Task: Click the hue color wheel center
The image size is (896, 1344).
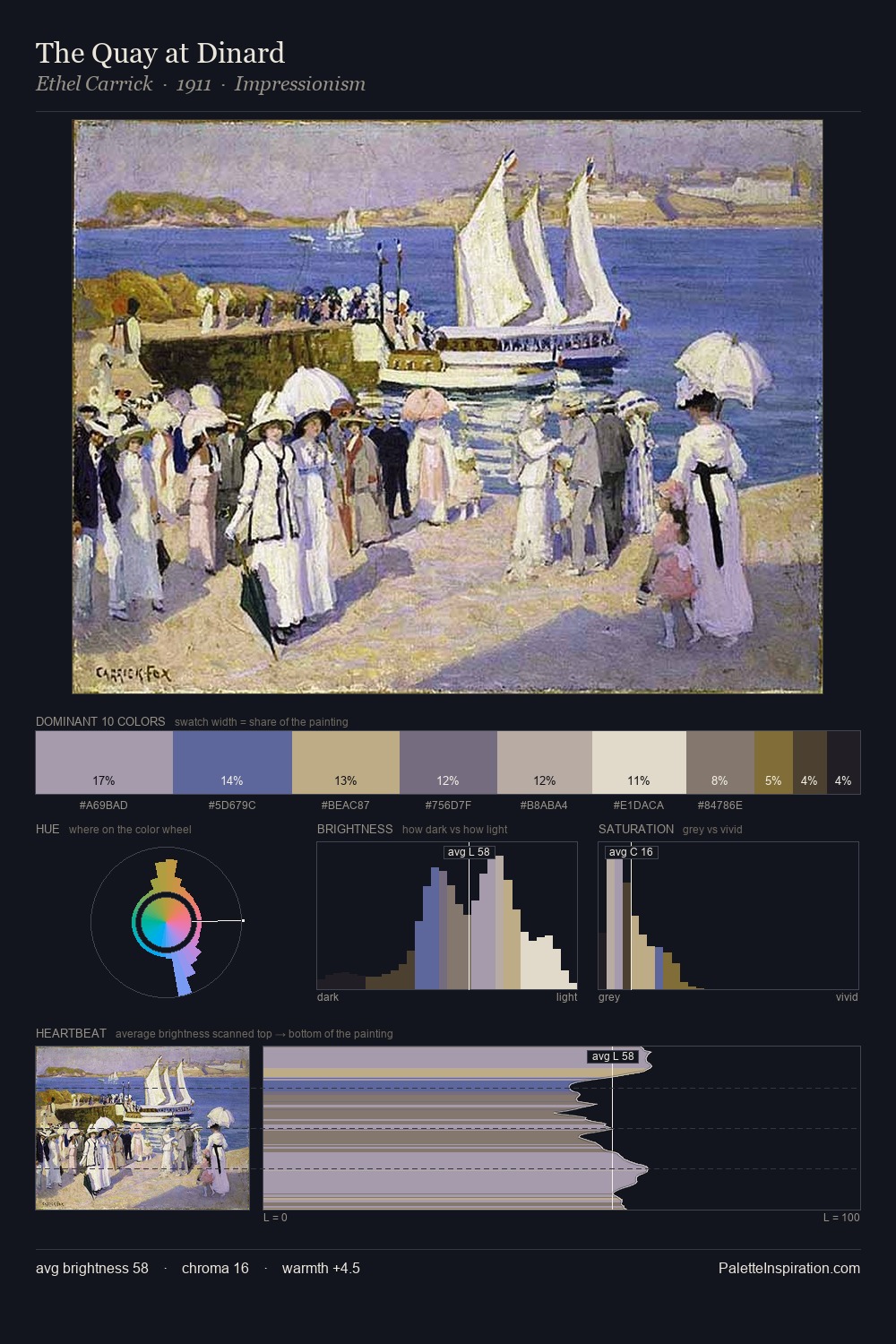Action: coord(166,921)
